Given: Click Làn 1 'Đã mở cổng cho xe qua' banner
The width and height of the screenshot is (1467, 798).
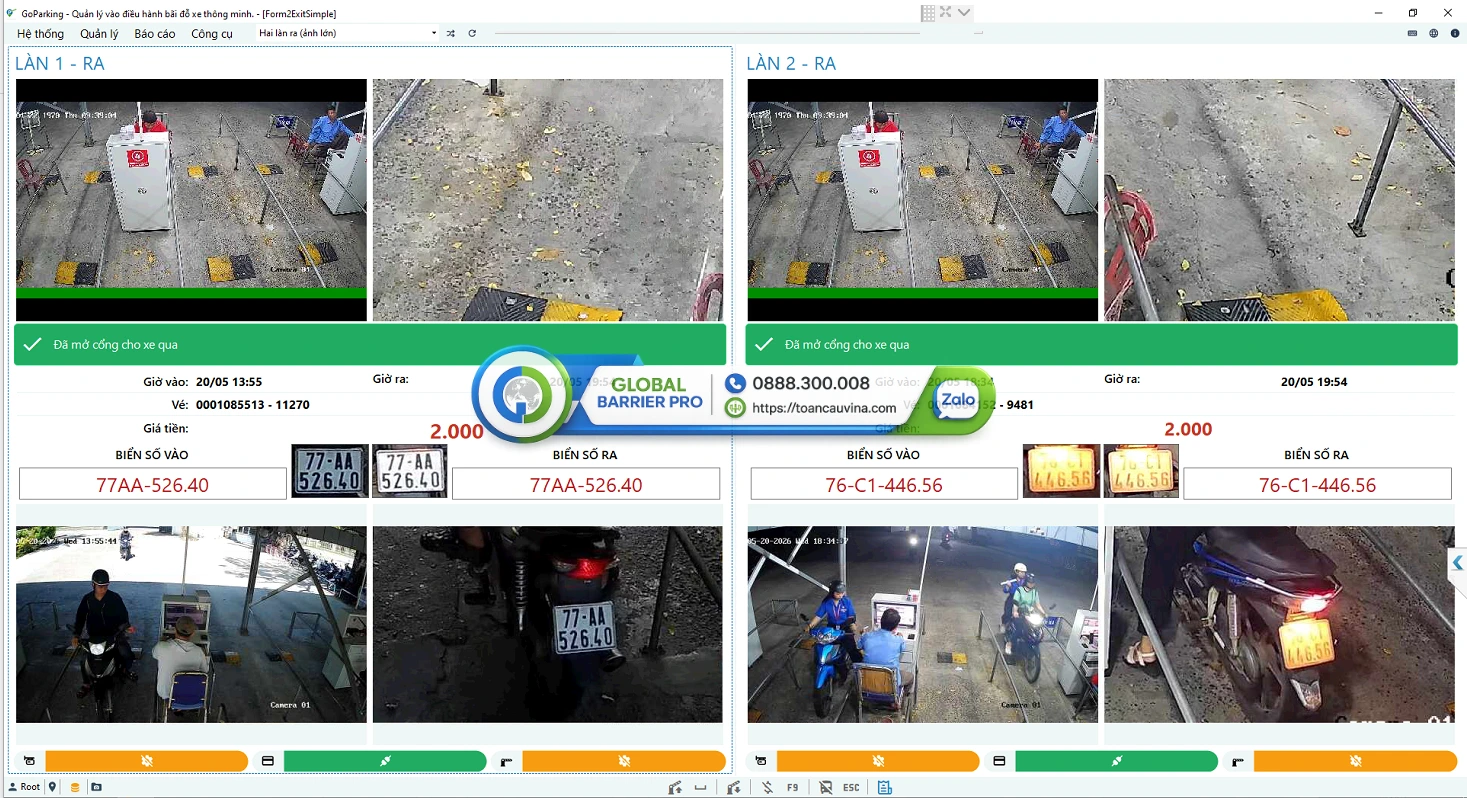Looking at the screenshot, I should tap(370, 344).
